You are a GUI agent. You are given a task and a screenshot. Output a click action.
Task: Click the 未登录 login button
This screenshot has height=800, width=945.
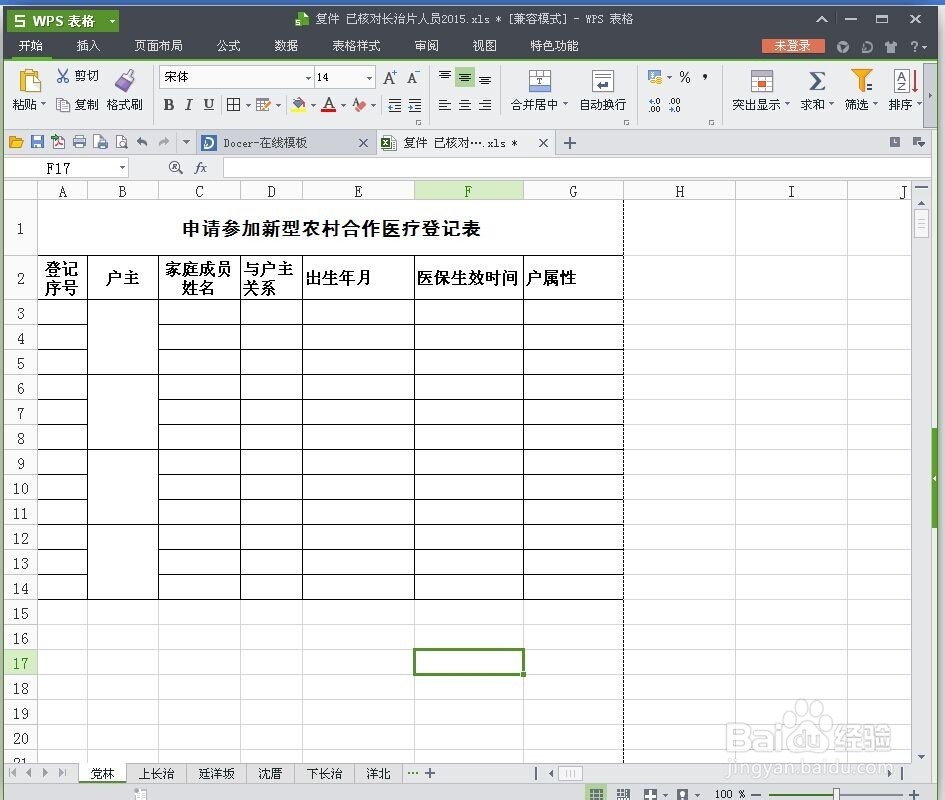pyautogui.click(x=793, y=46)
